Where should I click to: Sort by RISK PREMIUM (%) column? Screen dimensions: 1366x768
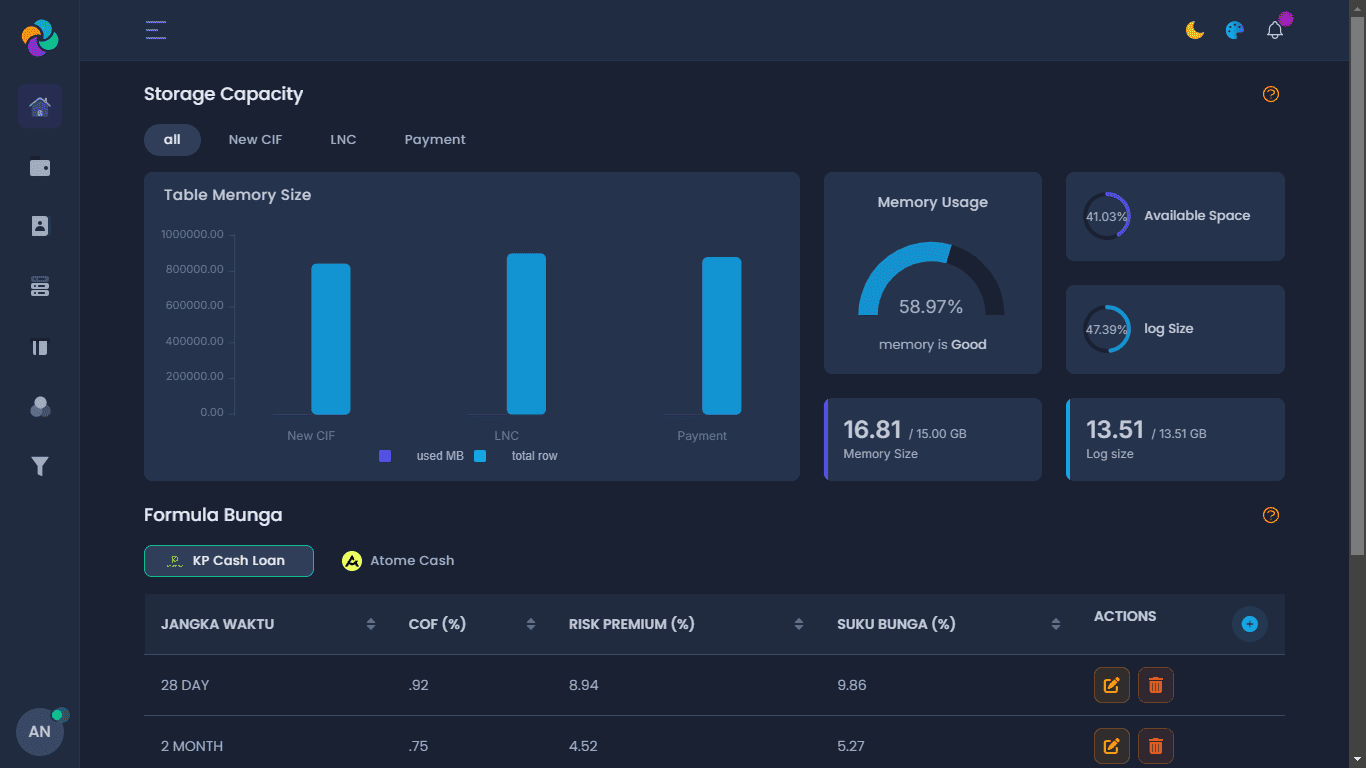[799, 624]
